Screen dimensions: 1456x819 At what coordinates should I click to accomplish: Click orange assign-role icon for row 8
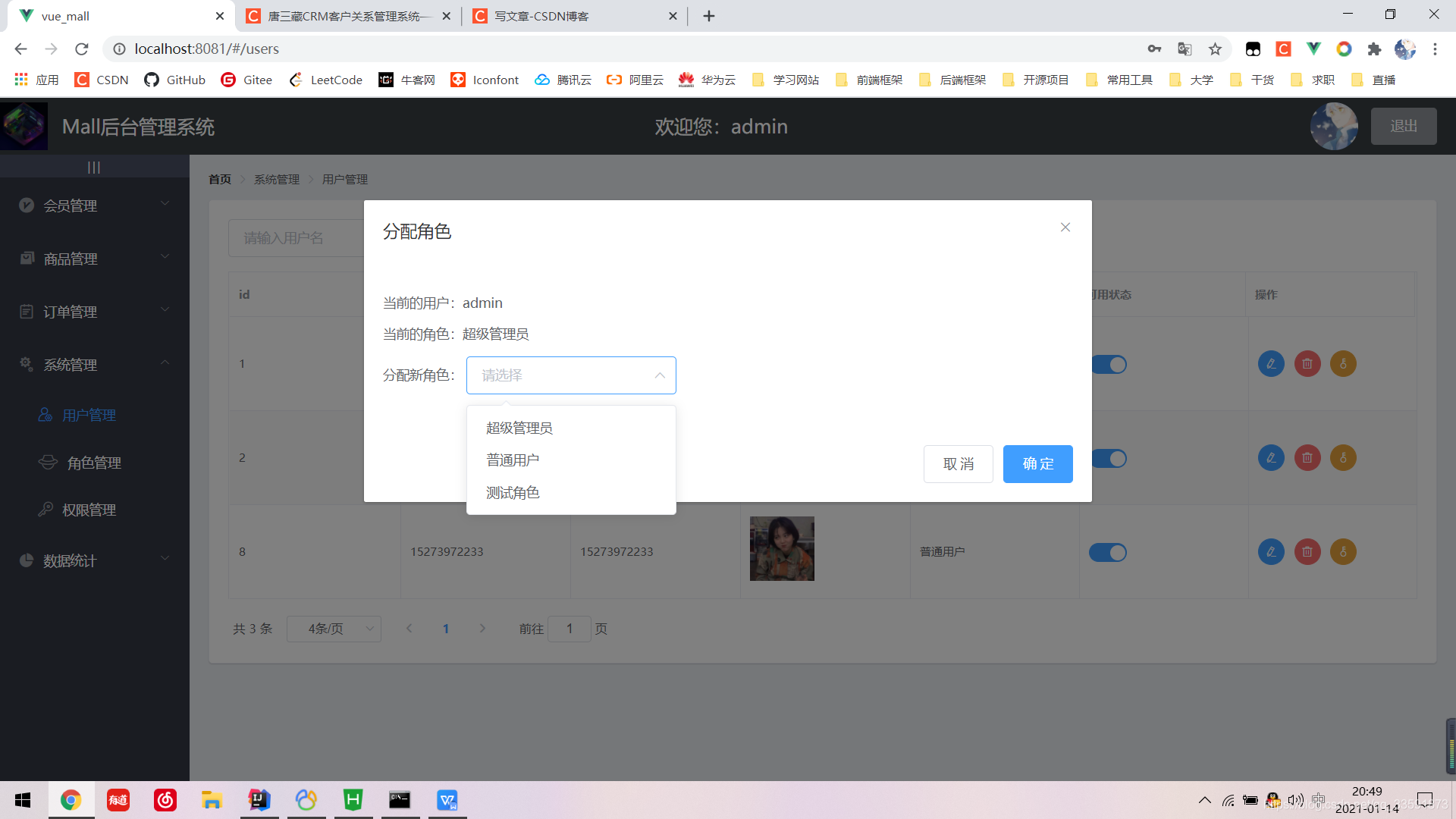pyautogui.click(x=1343, y=552)
